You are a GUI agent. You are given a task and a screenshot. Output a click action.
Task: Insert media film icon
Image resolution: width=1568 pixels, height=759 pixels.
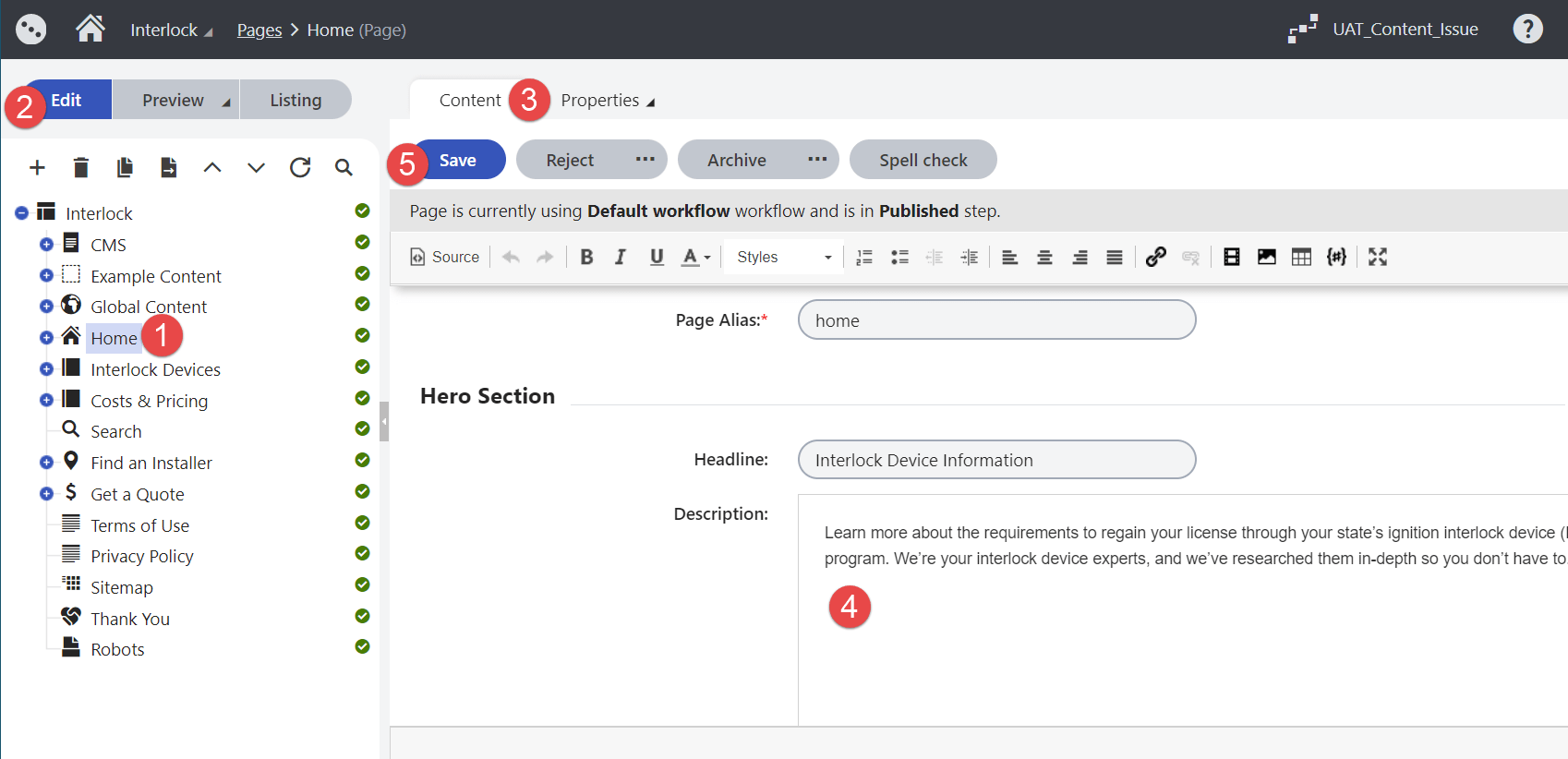1232,257
